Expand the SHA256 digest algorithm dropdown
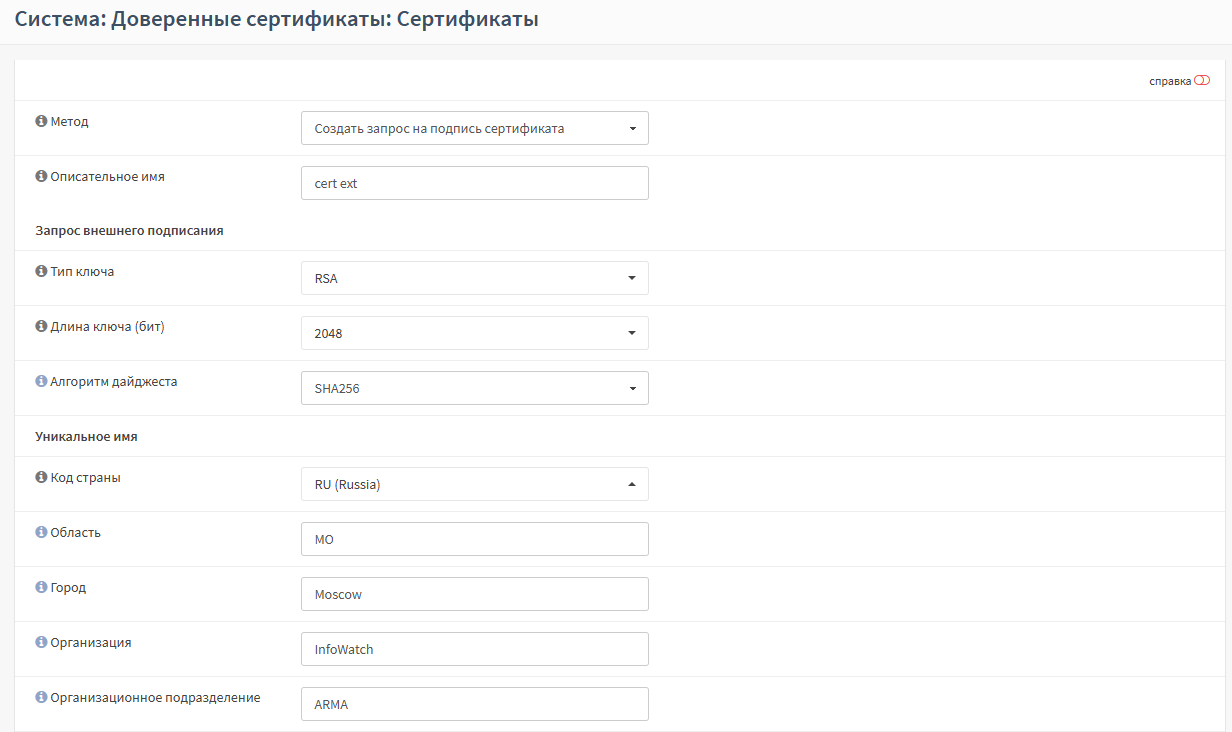1232x732 pixels. 474,388
